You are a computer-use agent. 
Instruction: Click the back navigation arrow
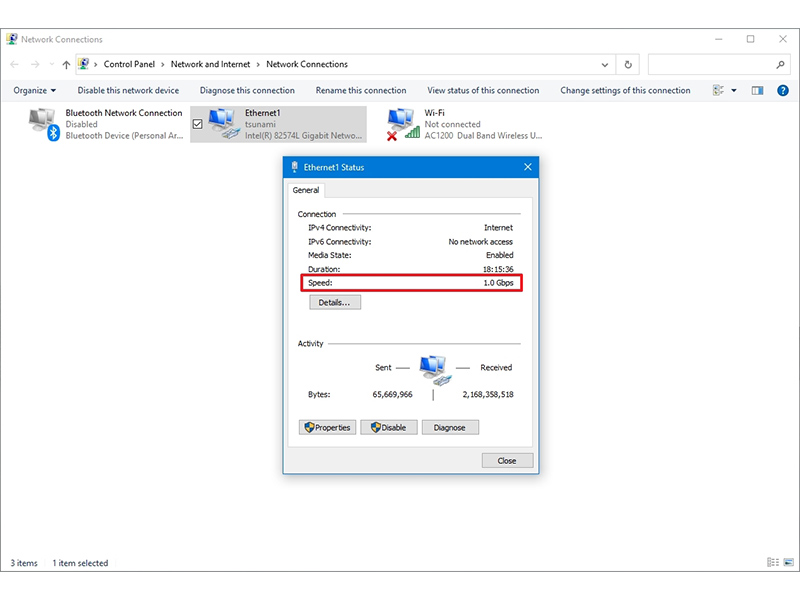[15, 64]
